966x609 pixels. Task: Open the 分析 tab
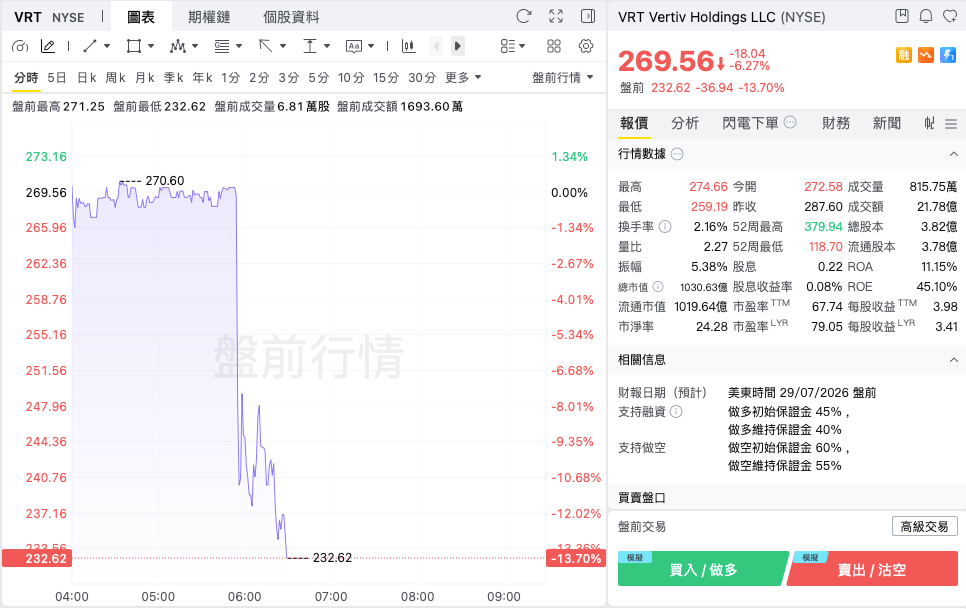[685, 123]
